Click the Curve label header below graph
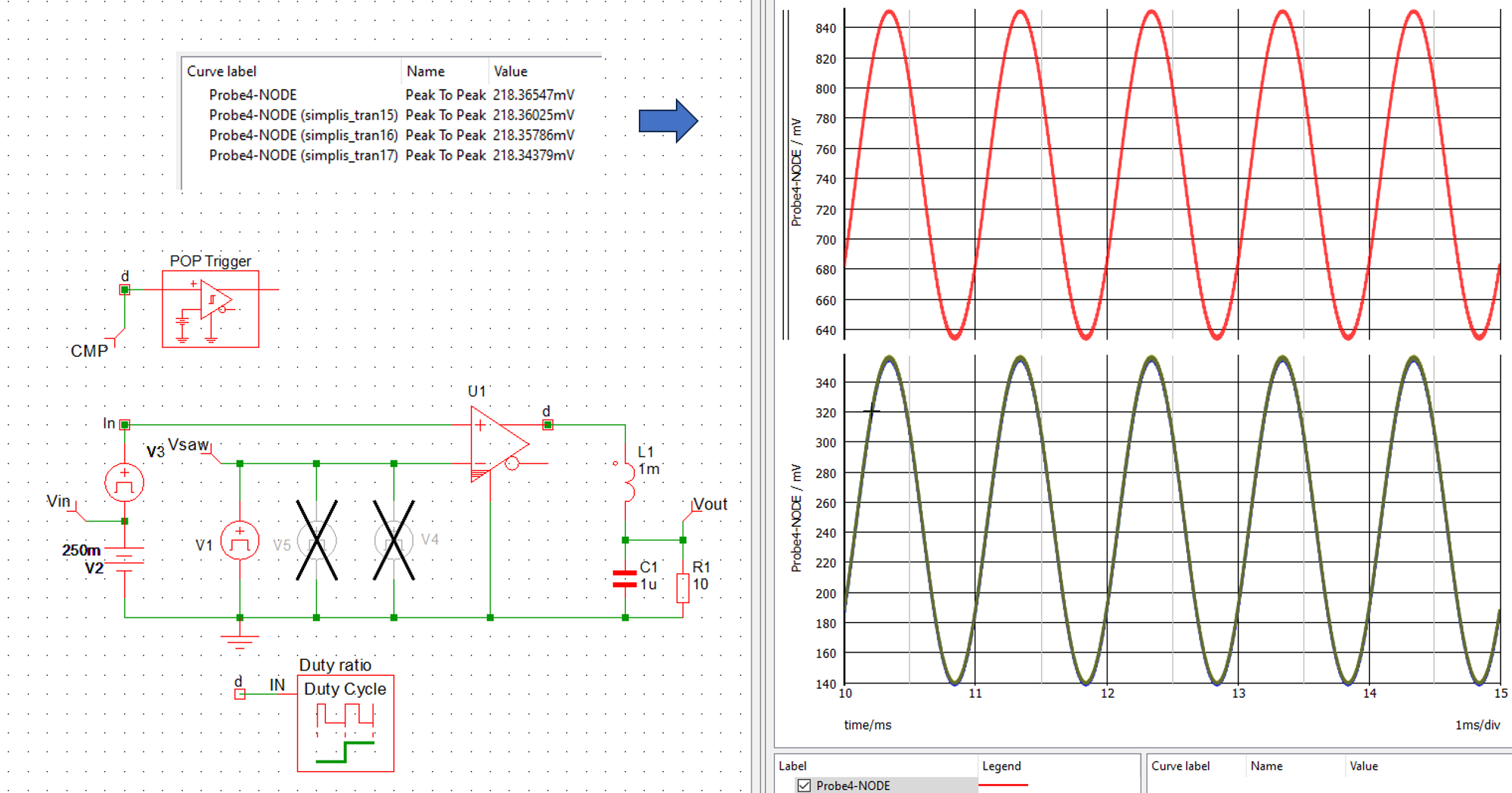This screenshot has width=1512, height=793. [1180, 766]
